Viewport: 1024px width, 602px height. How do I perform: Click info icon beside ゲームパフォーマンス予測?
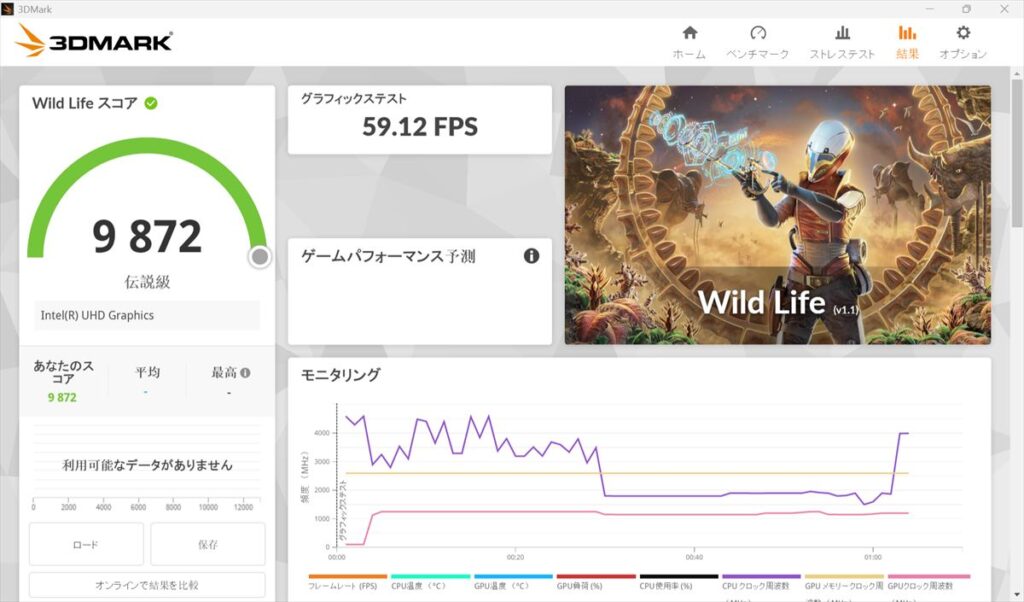pyautogui.click(x=531, y=256)
